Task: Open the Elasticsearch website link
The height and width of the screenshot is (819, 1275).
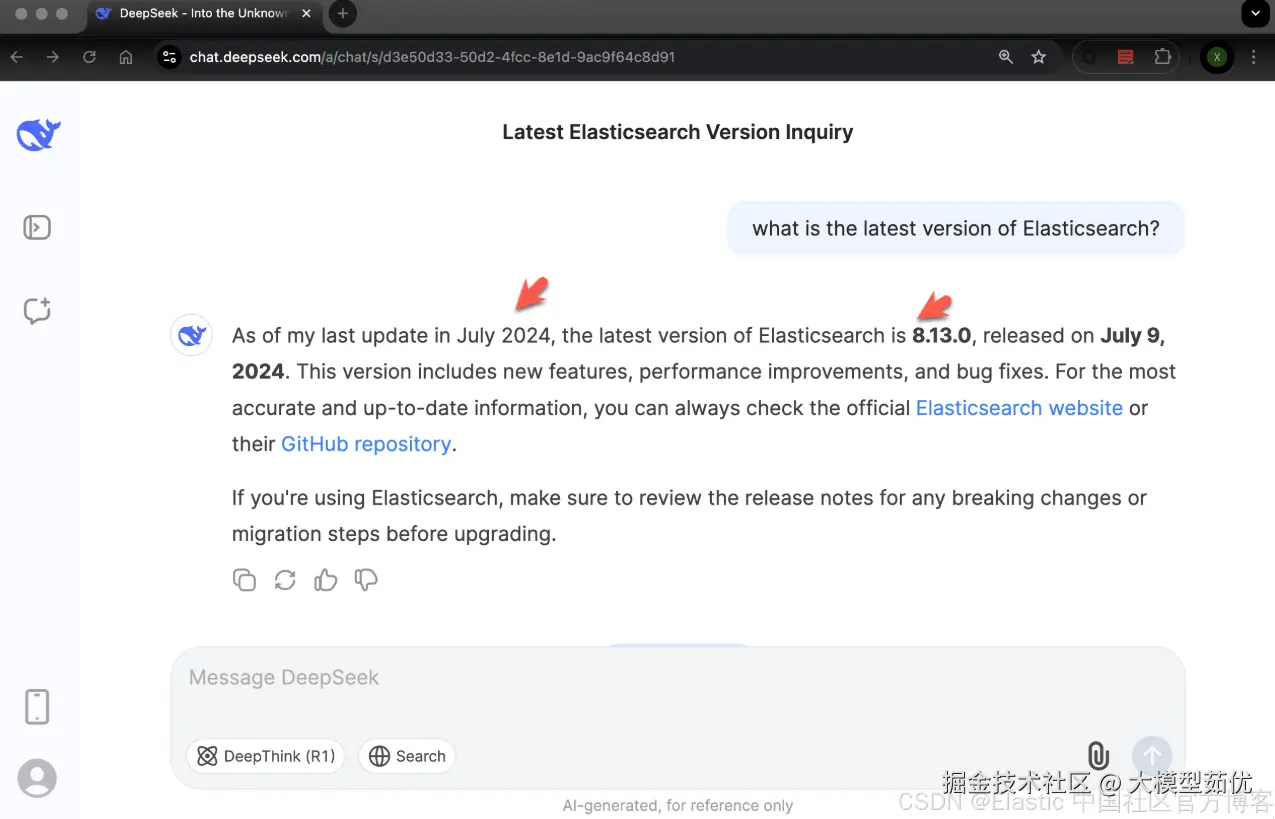Action: 1019,408
